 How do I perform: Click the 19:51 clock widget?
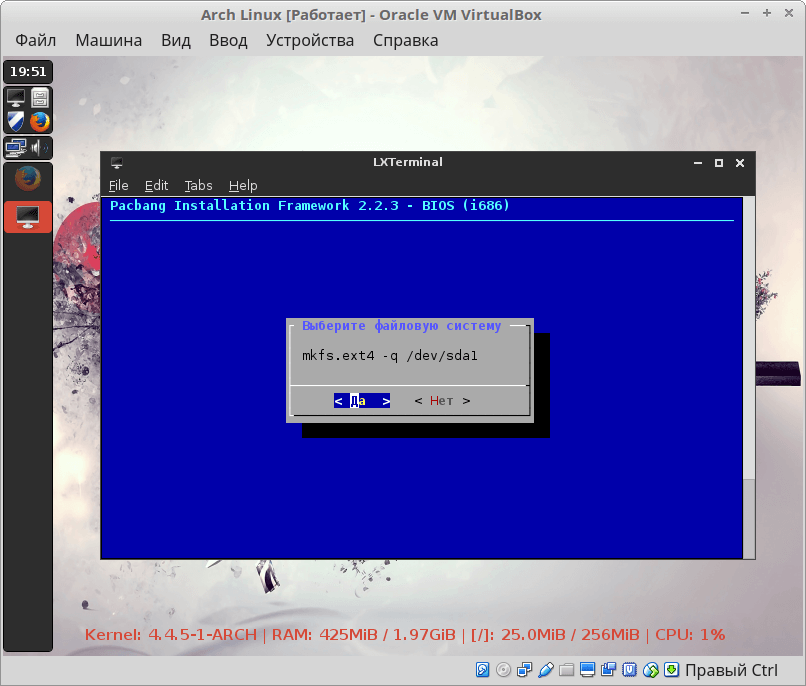click(28, 72)
